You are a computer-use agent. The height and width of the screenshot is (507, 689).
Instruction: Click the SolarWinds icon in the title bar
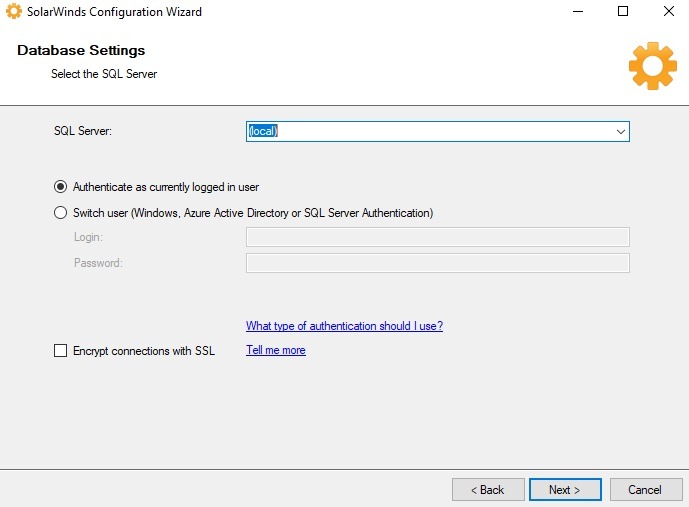(x=14, y=12)
